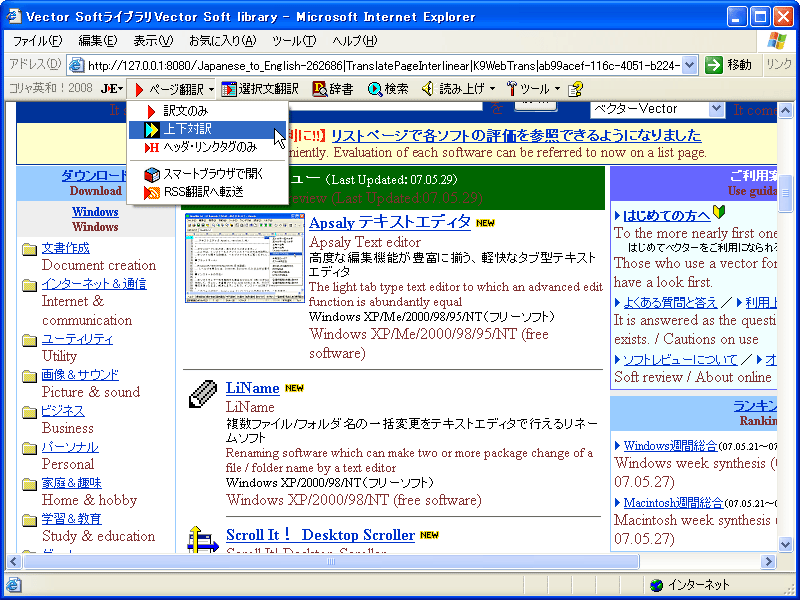Screen dimensions: 800x600
Task: Click the page translation red arrow icon
Action: coord(139,89)
